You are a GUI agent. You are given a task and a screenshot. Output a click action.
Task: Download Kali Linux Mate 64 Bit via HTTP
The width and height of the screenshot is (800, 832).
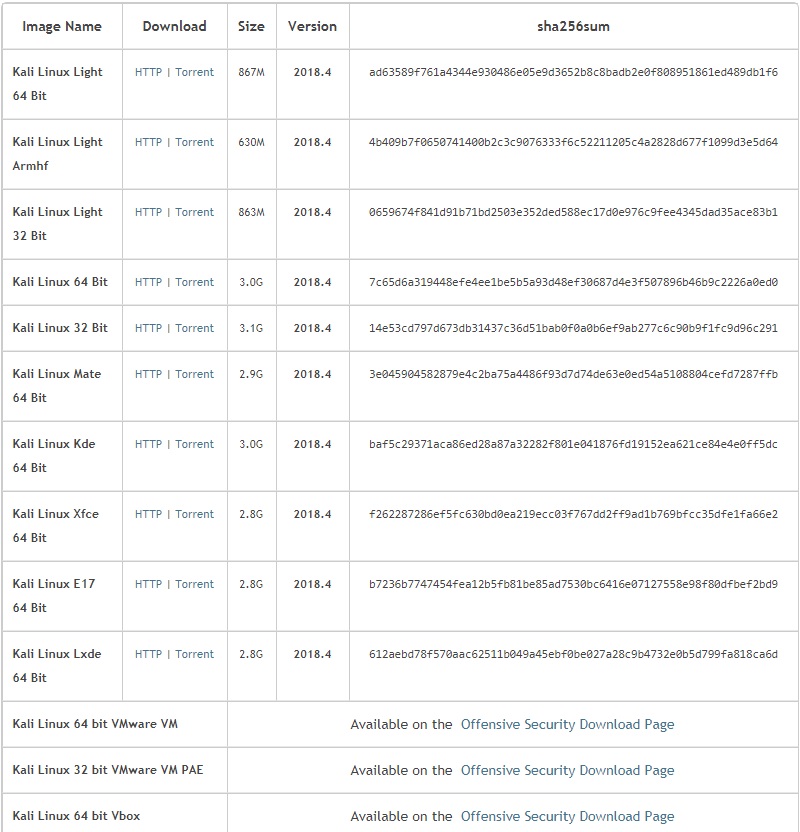[148, 375]
